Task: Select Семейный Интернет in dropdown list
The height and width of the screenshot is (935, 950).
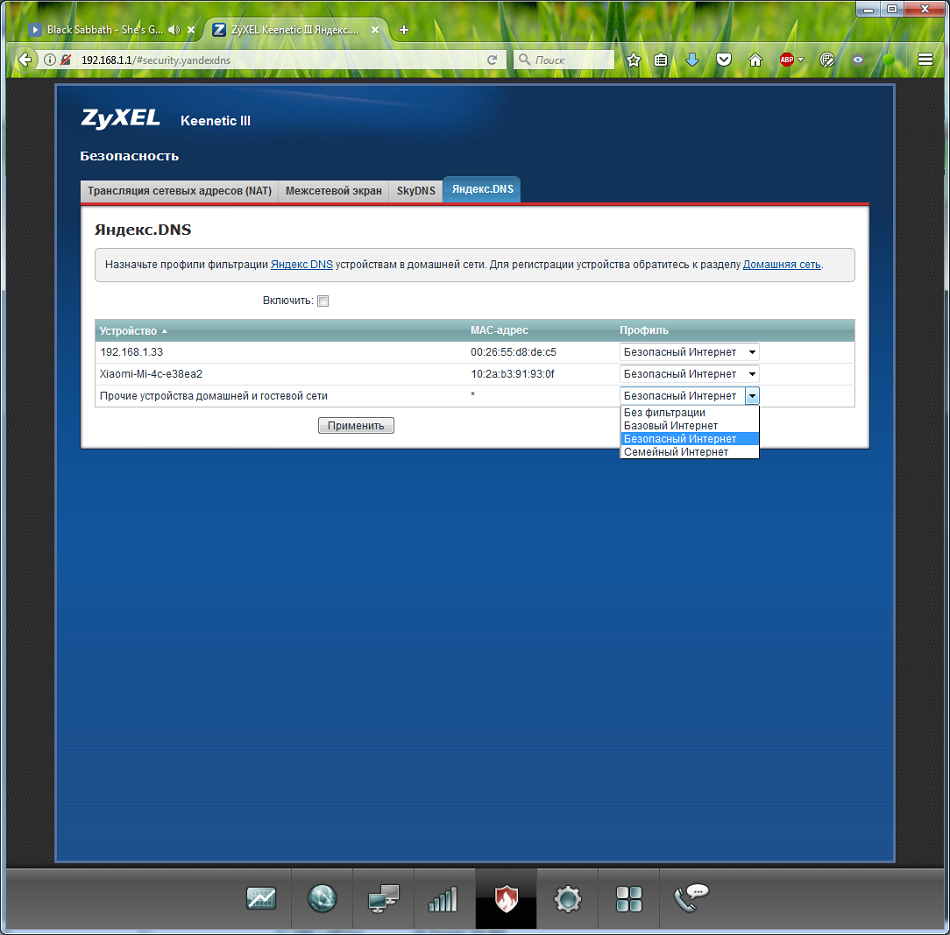Action: tap(689, 452)
